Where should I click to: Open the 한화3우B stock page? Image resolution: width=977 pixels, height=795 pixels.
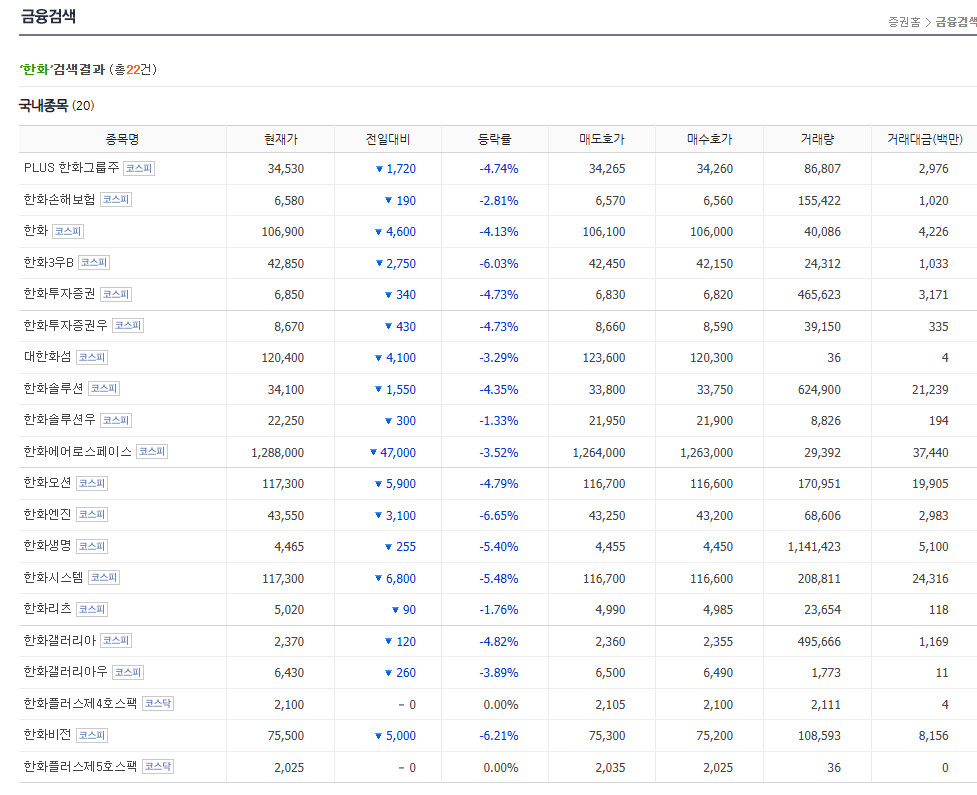[49, 262]
